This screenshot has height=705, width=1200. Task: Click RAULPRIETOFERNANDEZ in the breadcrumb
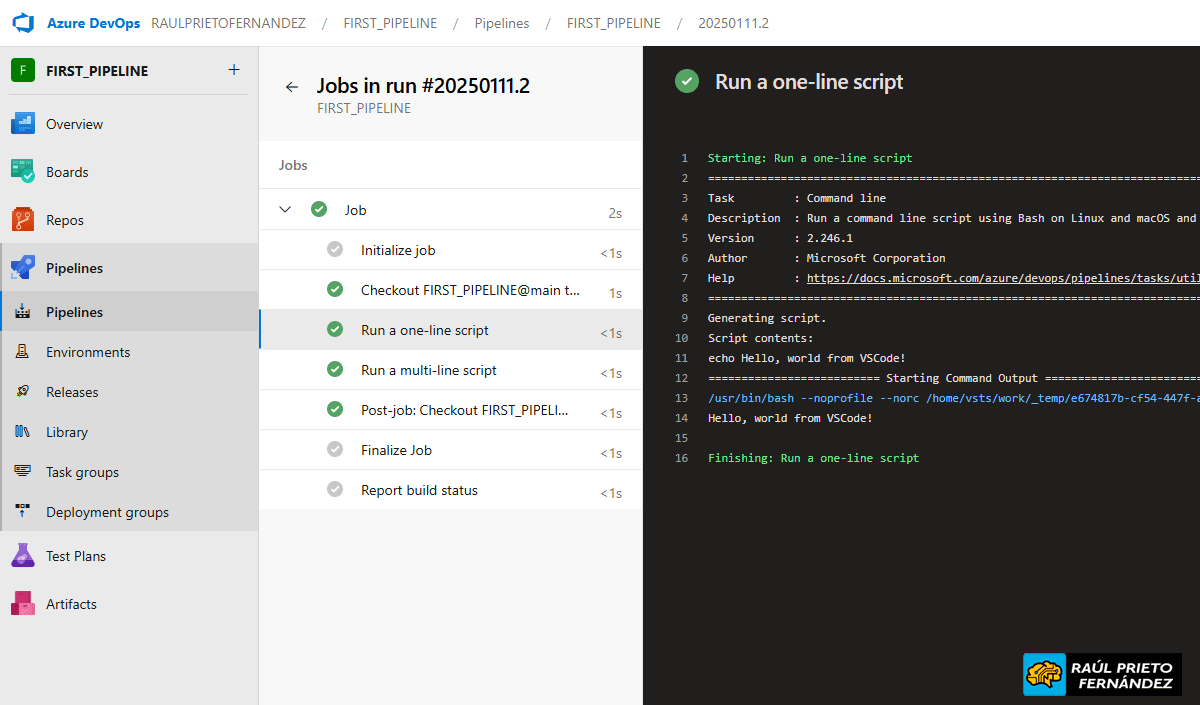point(228,23)
